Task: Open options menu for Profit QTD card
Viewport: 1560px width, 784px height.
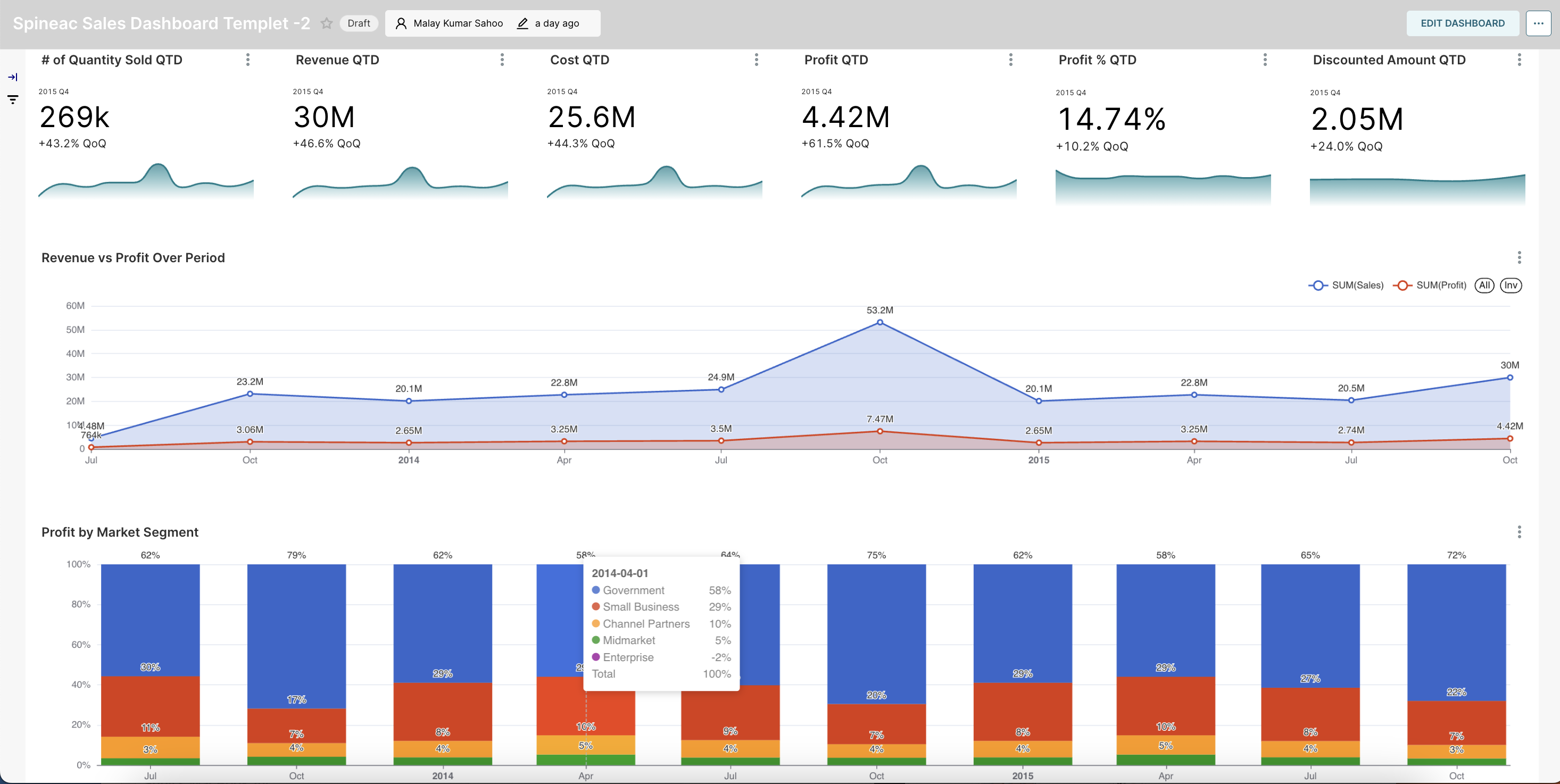Action: (x=1011, y=60)
